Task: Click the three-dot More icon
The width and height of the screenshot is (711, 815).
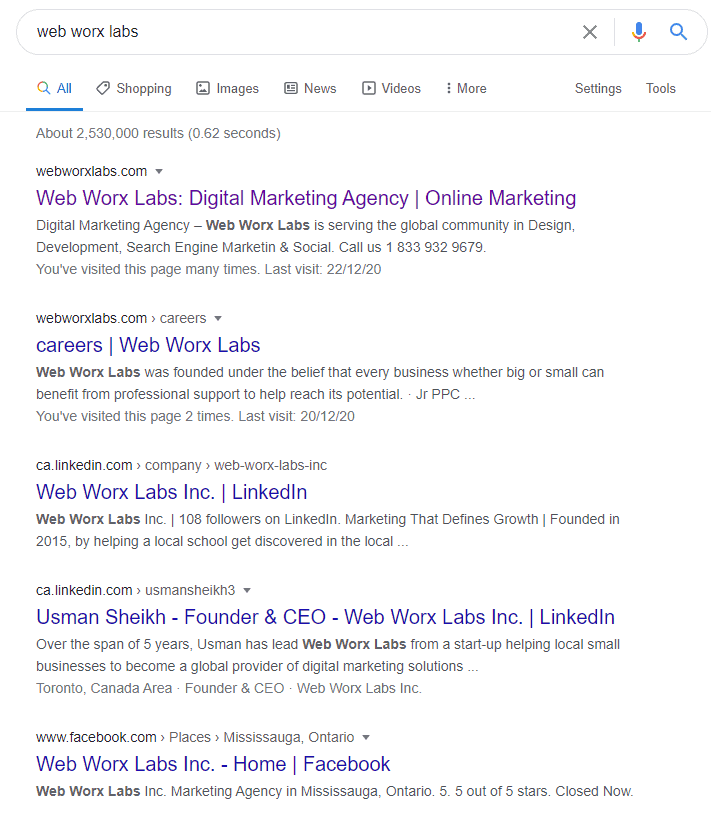Action: pos(449,88)
